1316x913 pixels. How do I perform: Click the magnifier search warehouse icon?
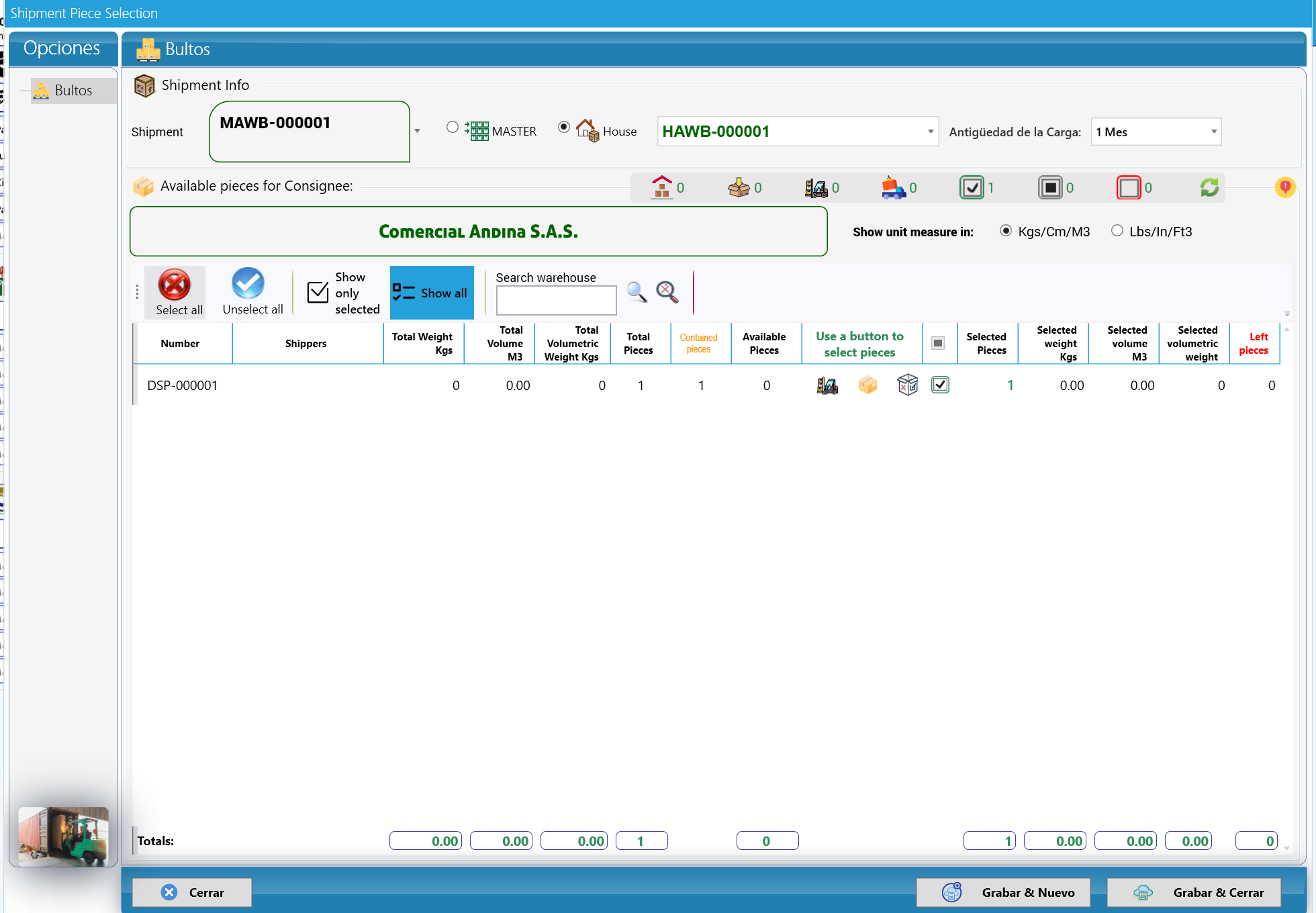click(637, 292)
